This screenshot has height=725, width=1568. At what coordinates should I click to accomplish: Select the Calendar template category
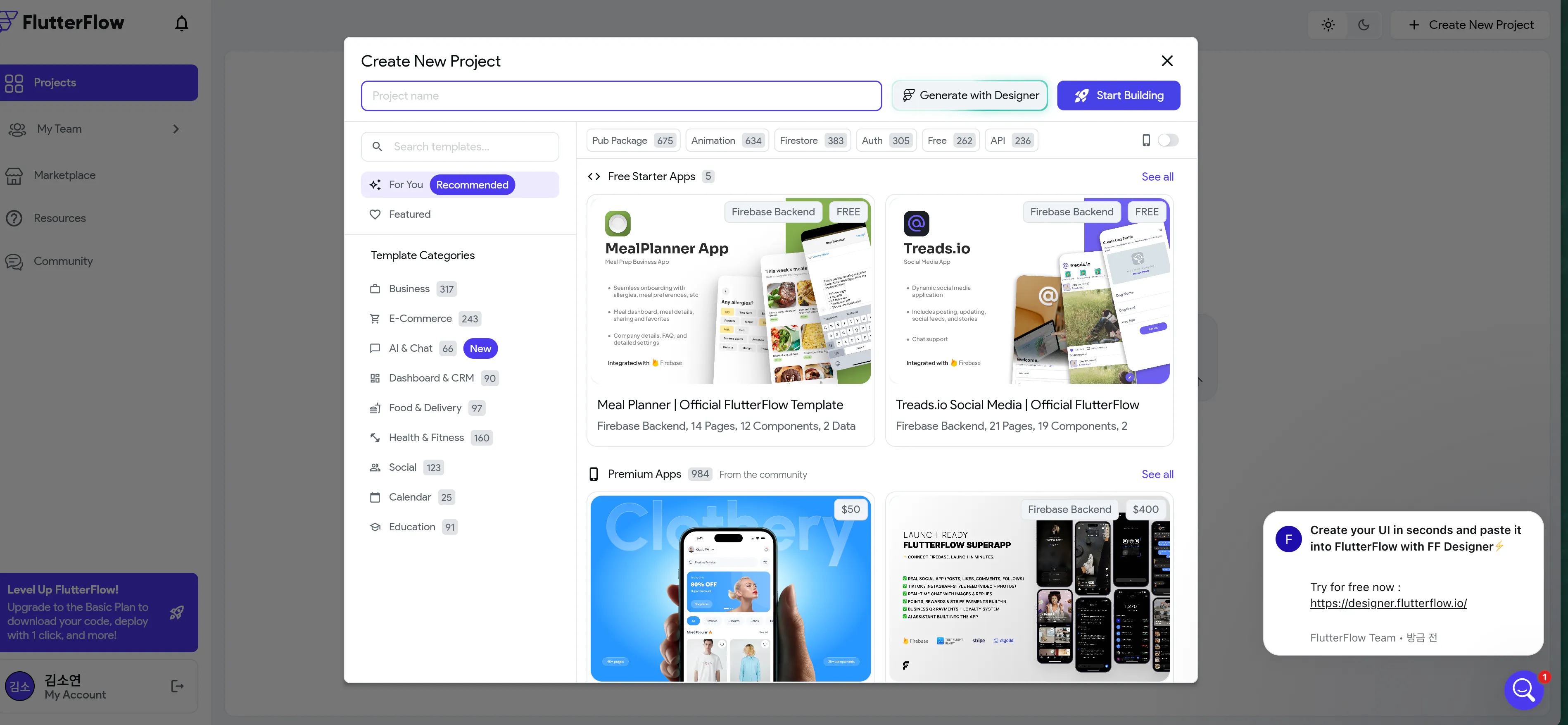point(411,497)
